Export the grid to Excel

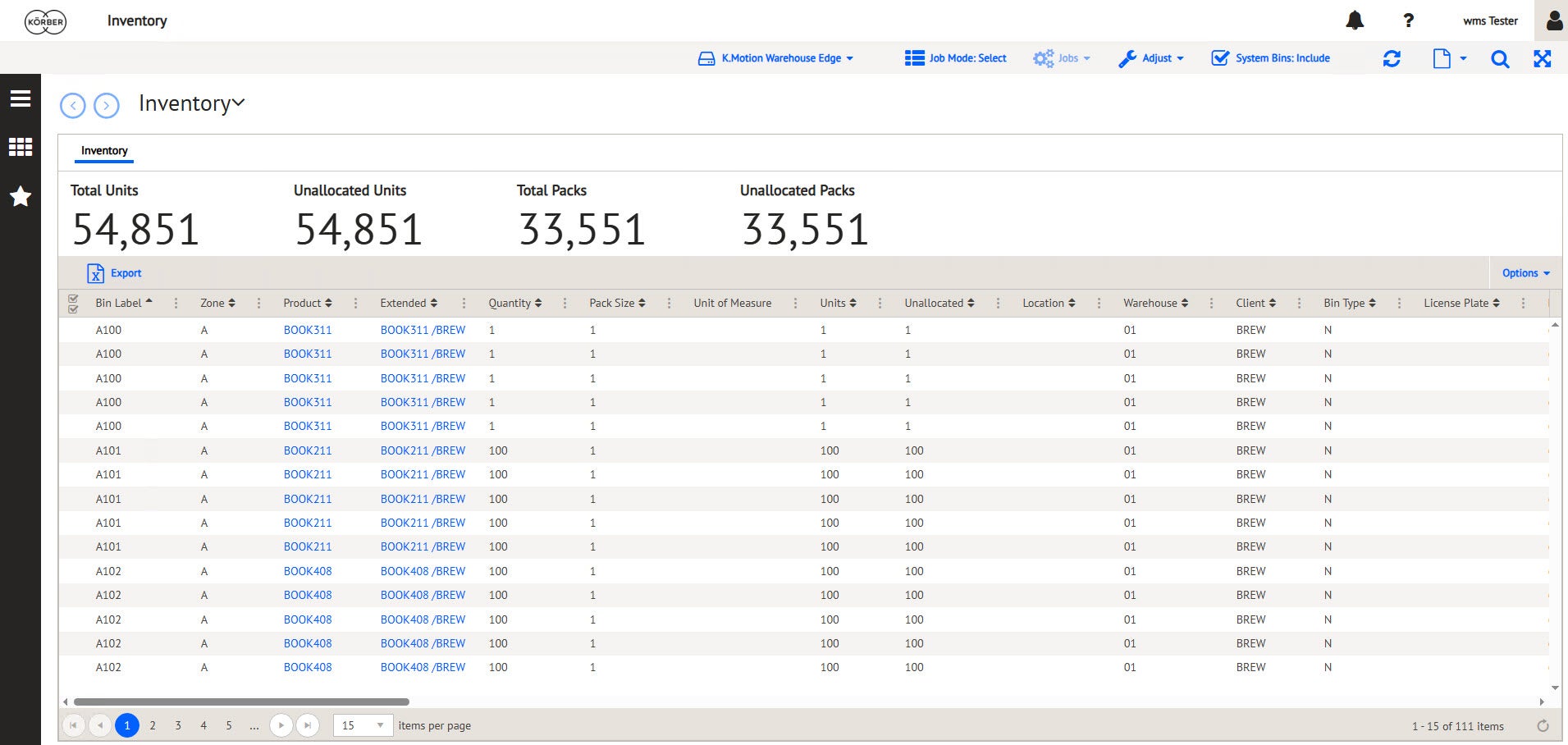click(114, 273)
